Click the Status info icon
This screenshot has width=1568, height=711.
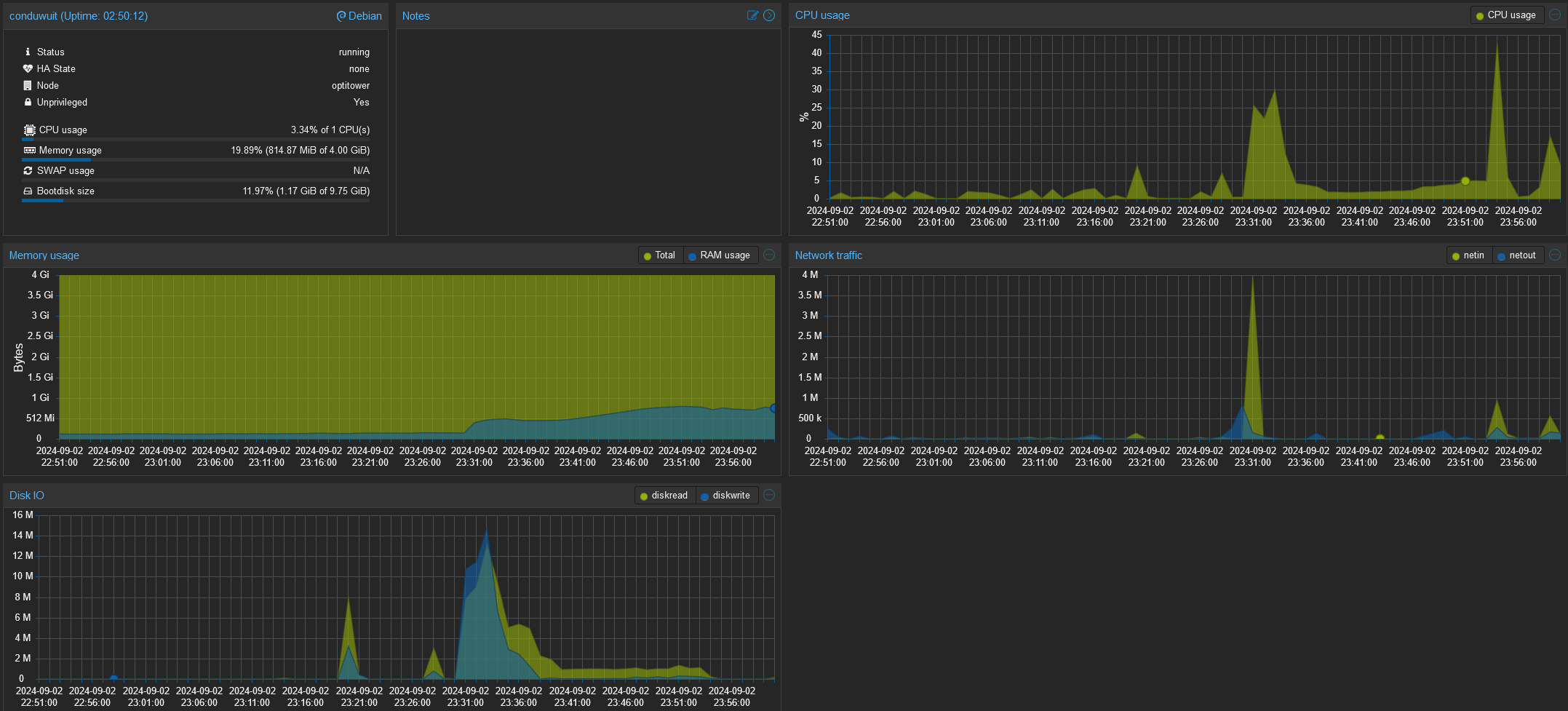click(28, 52)
